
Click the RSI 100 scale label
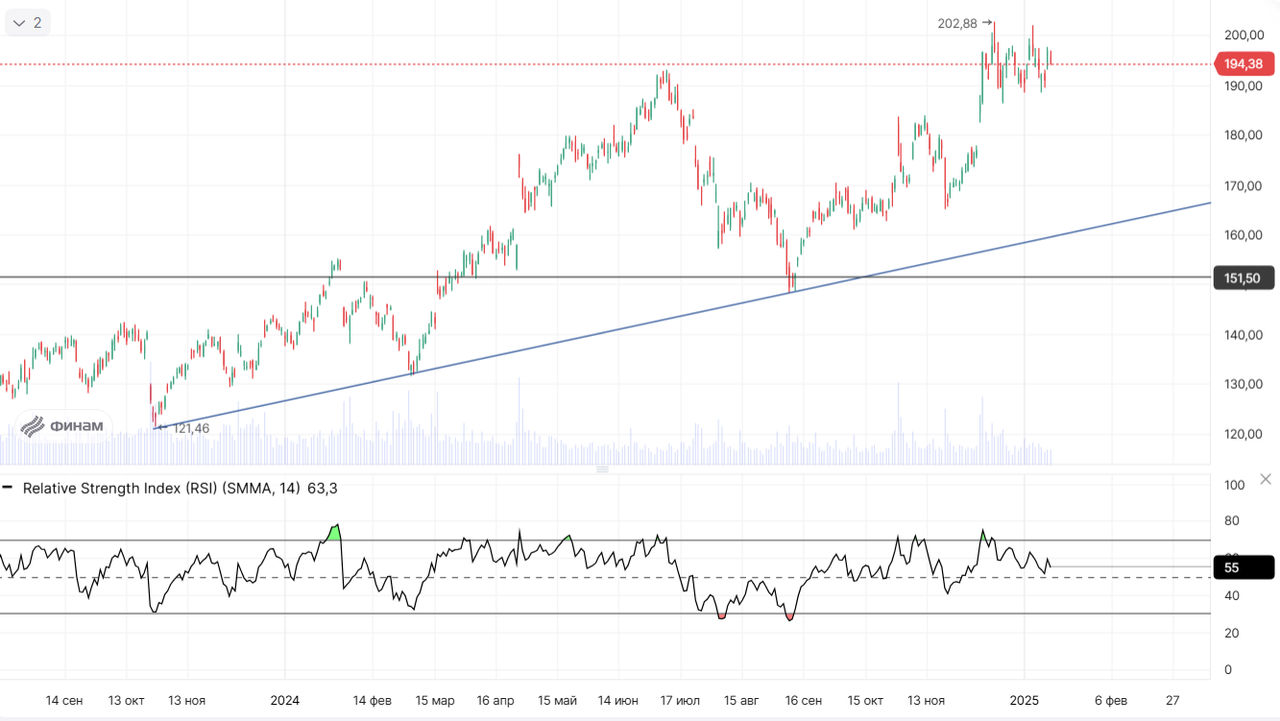(1234, 485)
